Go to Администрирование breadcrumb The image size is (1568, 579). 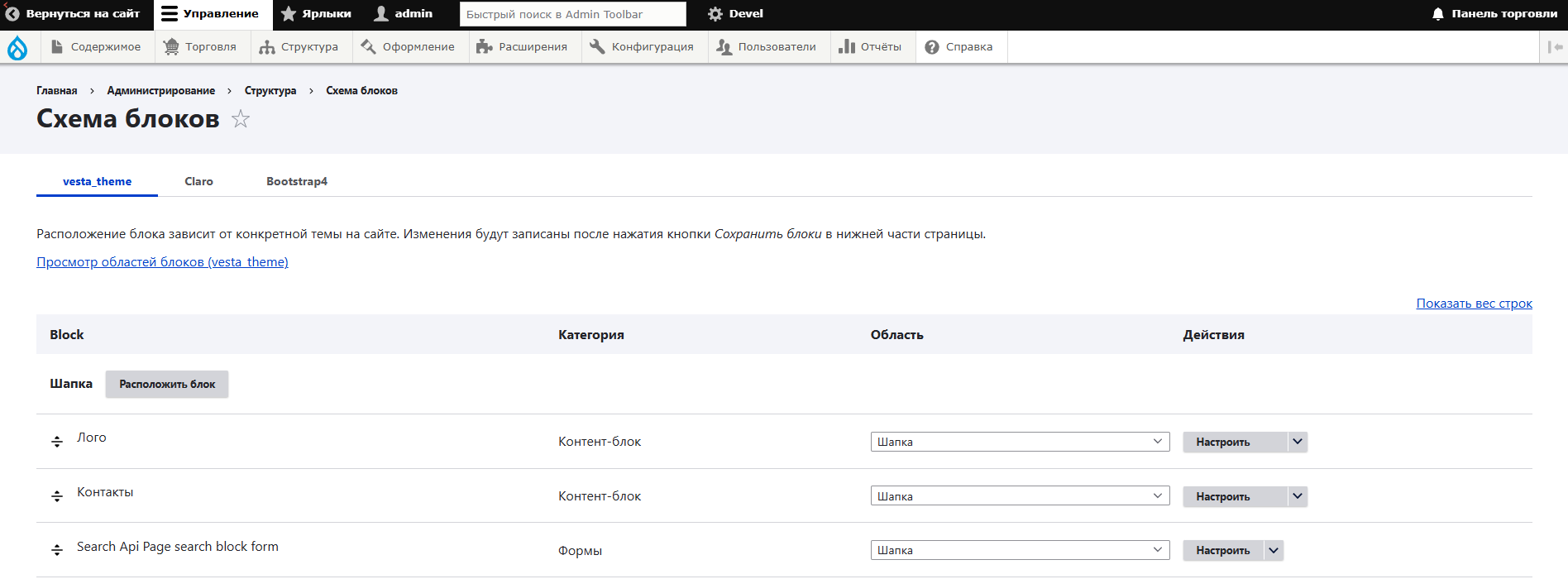point(161,91)
